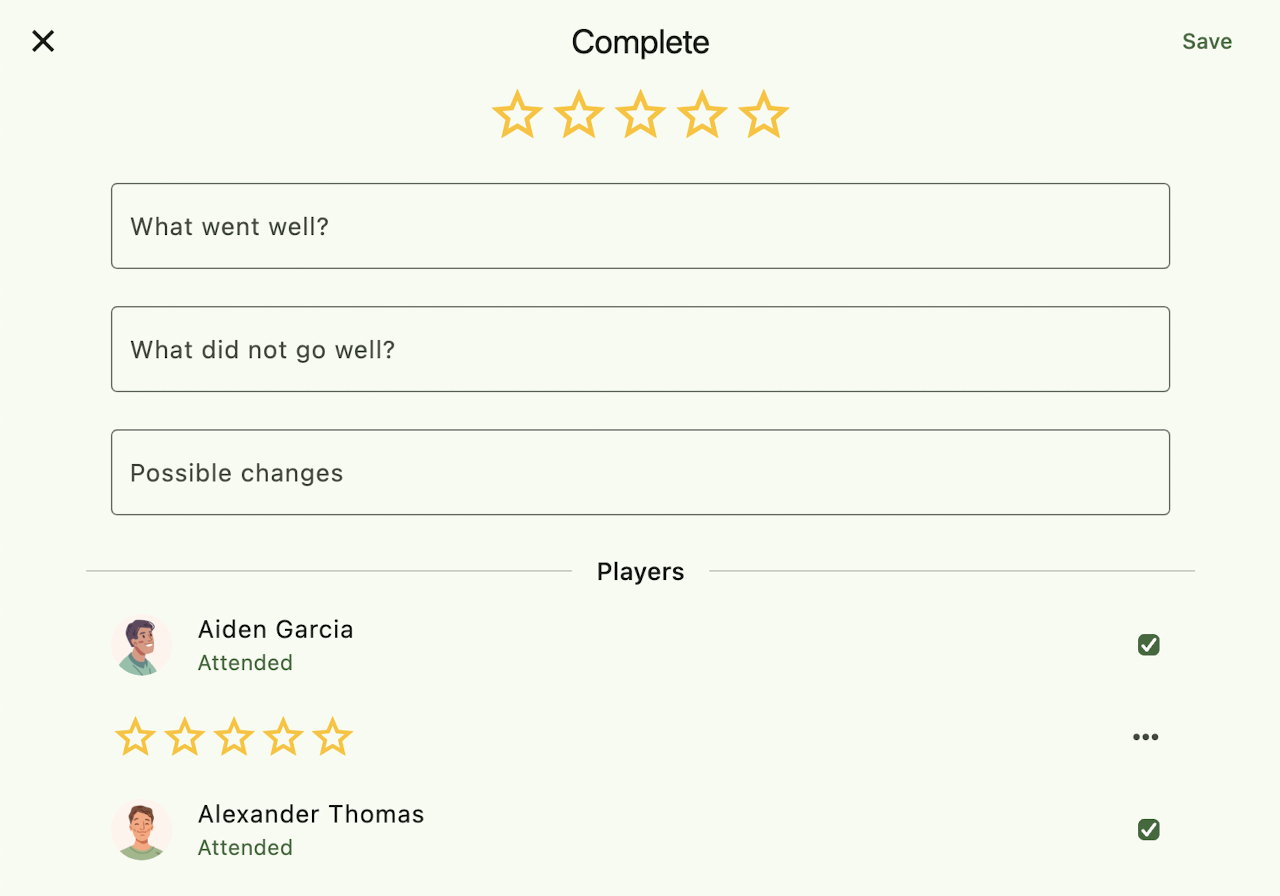Viewport: 1280px width, 896px height.
Task: Rate Aiden Garcia four stars
Action: pos(283,738)
